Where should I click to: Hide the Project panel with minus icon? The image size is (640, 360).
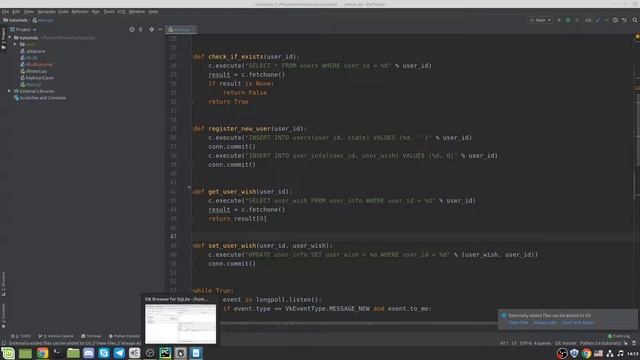[160, 29]
